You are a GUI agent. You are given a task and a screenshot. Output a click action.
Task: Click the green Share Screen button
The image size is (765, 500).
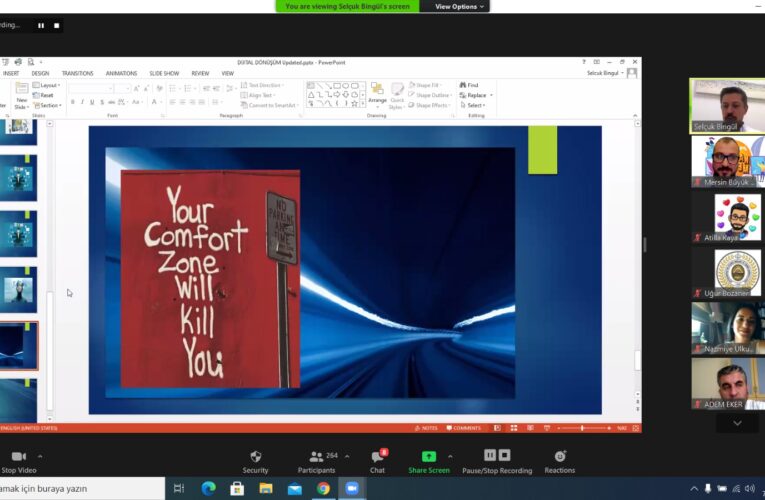coord(428,457)
